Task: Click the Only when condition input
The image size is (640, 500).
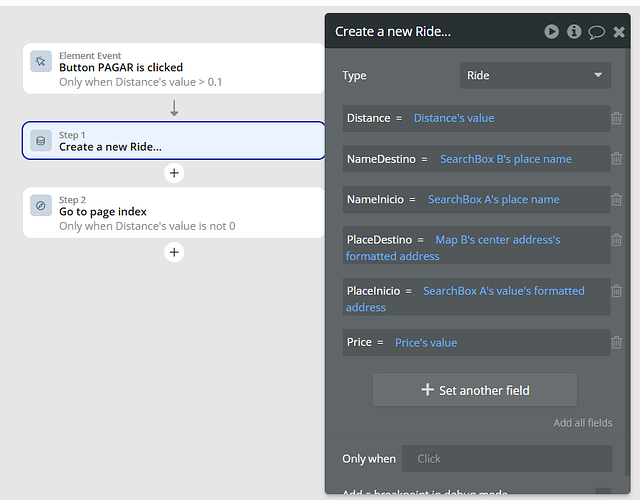Action: [506, 458]
